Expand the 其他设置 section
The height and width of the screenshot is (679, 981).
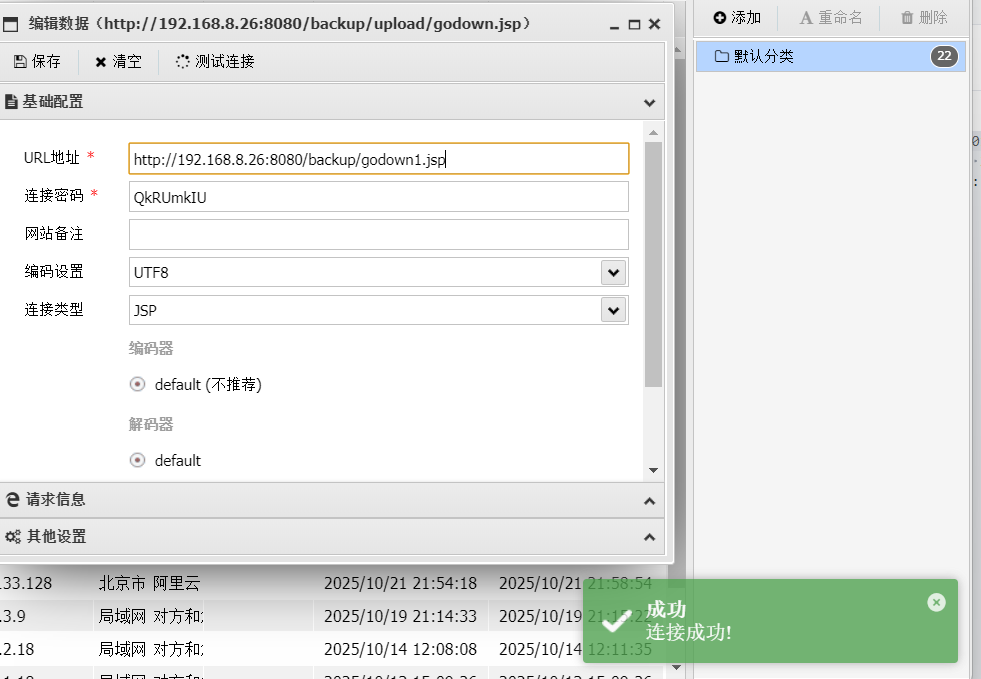[x=649, y=537]
